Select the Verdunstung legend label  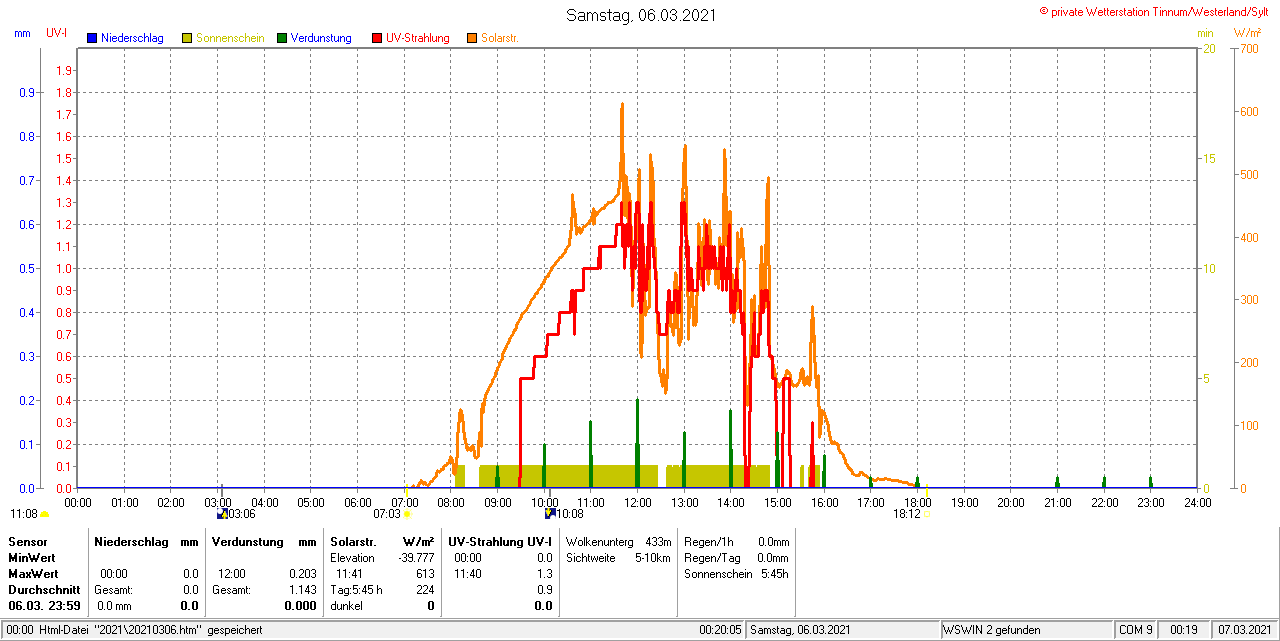click(321, 38)
